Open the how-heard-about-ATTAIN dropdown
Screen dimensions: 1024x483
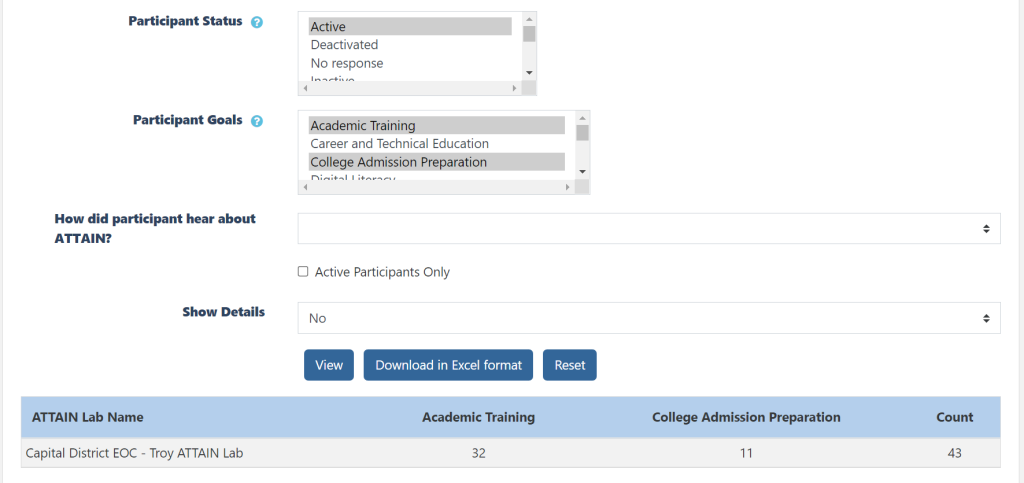(648, 229)
